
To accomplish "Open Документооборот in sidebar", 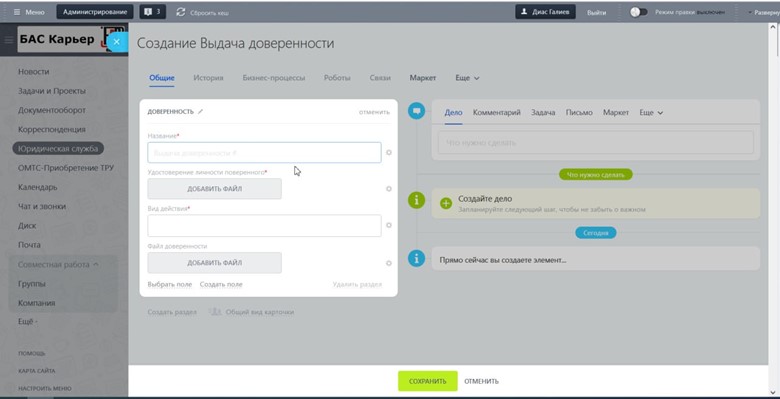I will [x=52, y=110].
